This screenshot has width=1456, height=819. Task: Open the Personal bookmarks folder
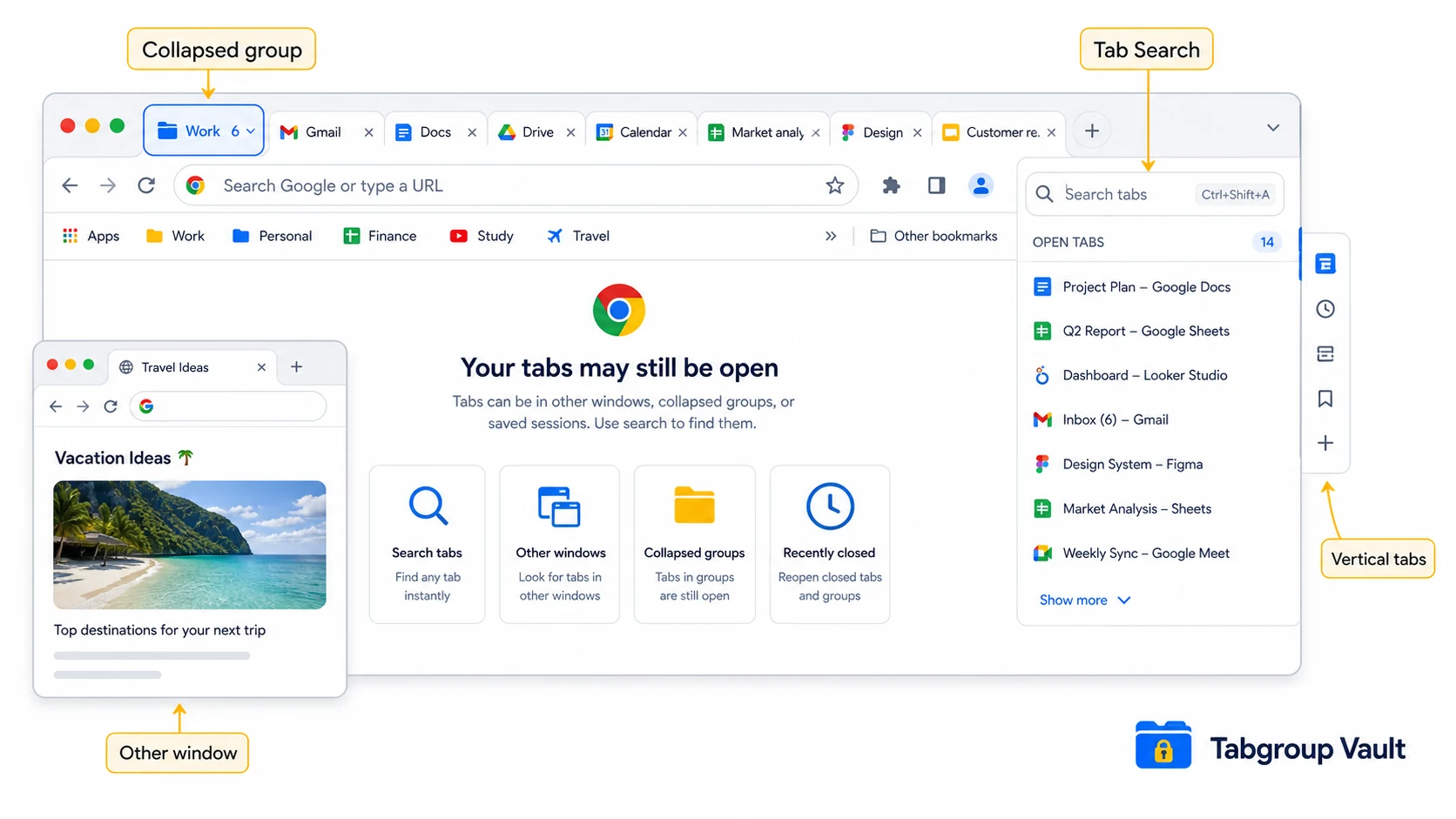coord(272,236)
